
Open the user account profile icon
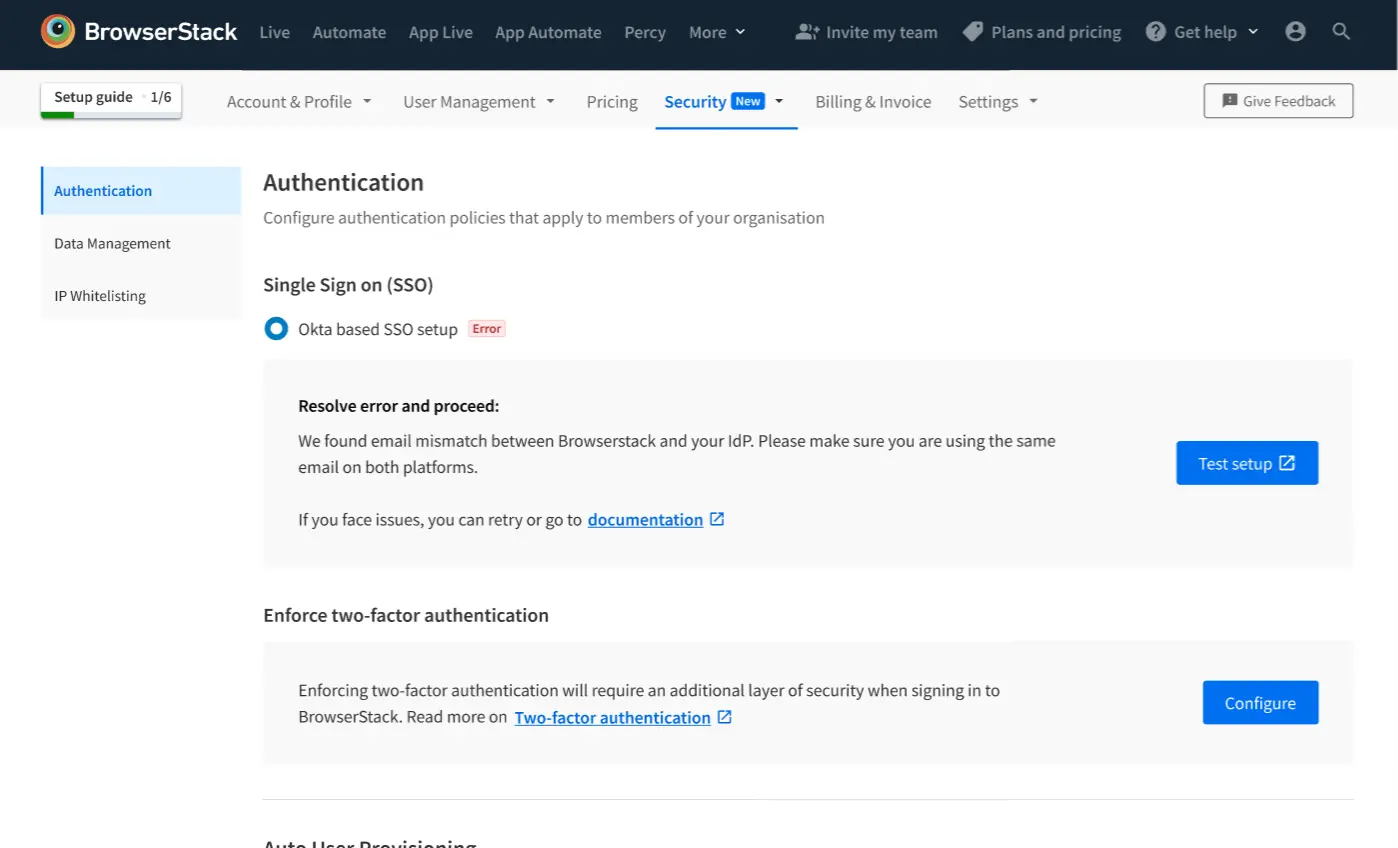pos(1295,32)
